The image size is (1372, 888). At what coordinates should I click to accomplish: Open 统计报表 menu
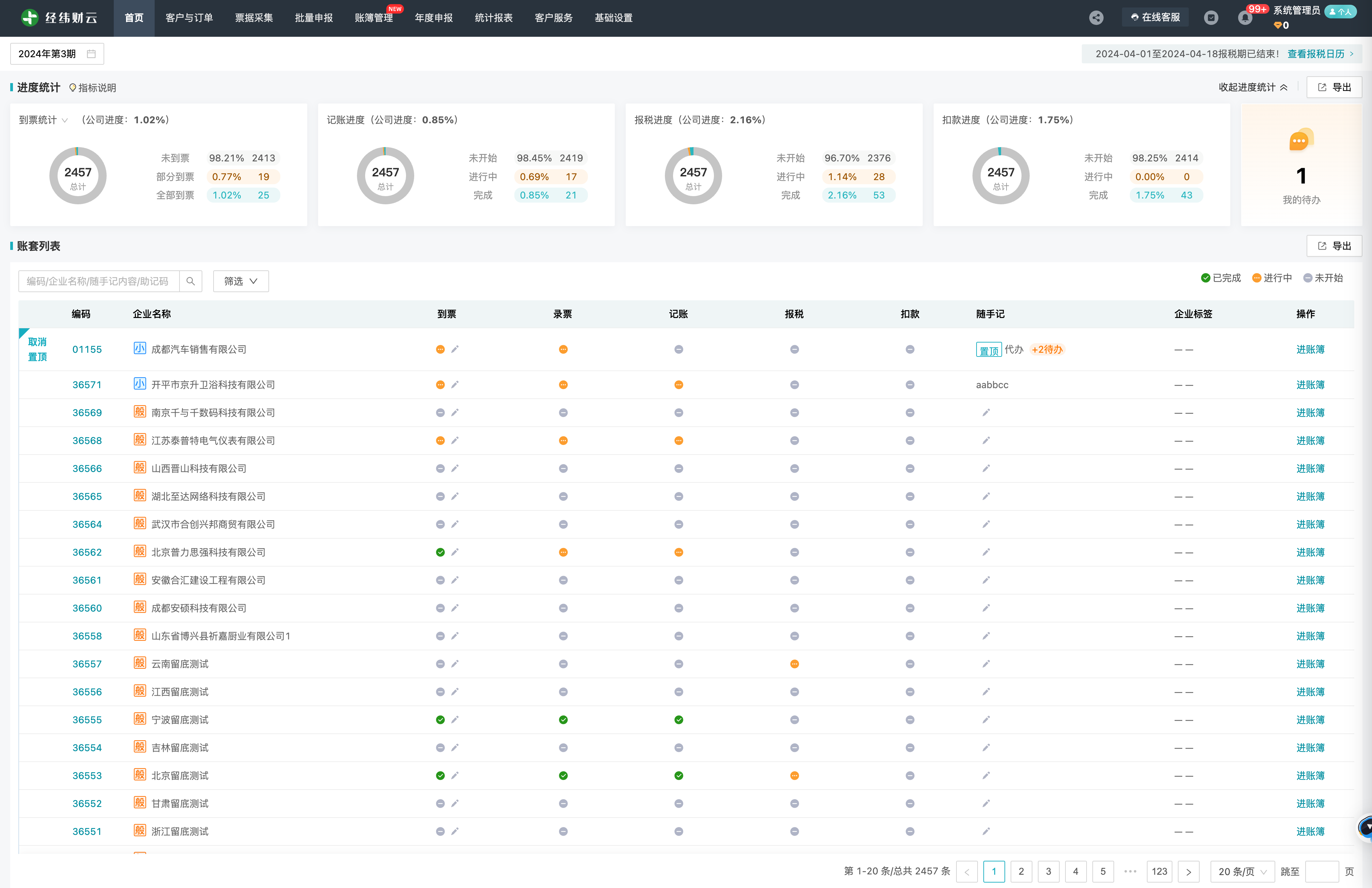tap(494, 18)
